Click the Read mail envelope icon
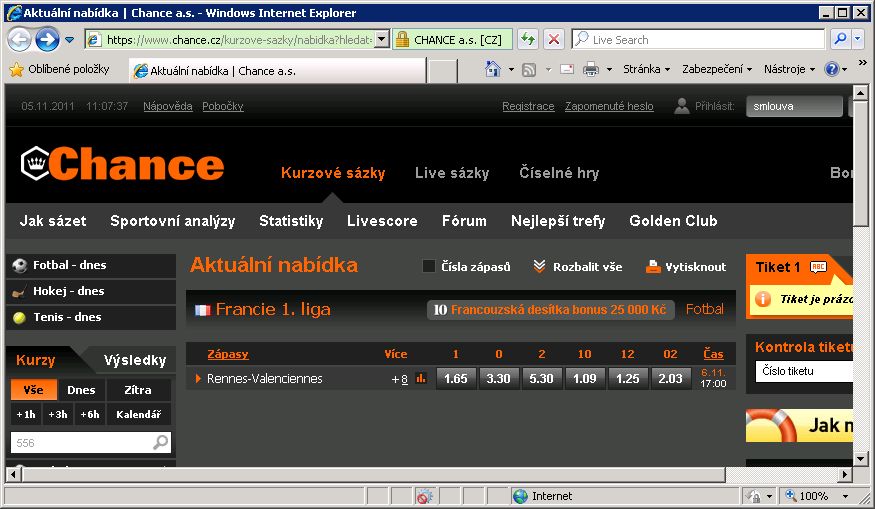This screenshot has width=875, height=509. [567, 69]
